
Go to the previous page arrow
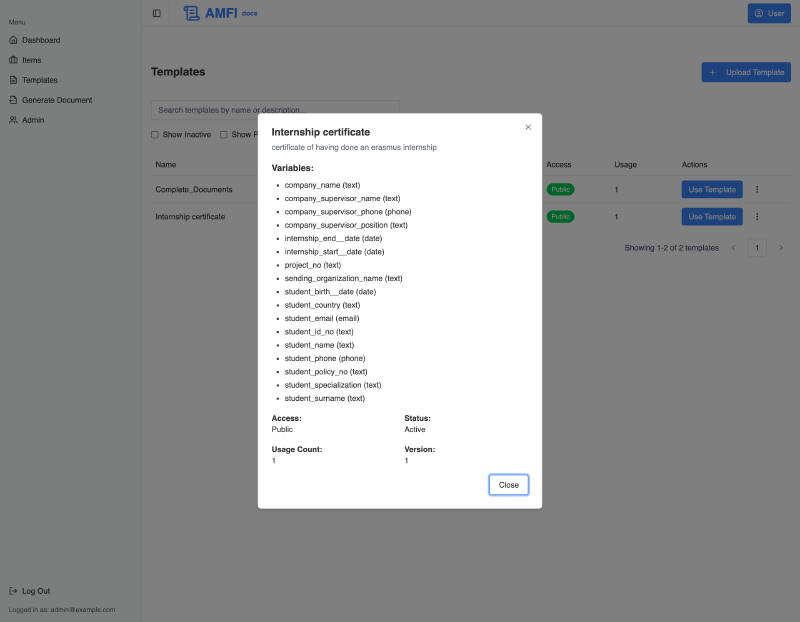[733, 248]
